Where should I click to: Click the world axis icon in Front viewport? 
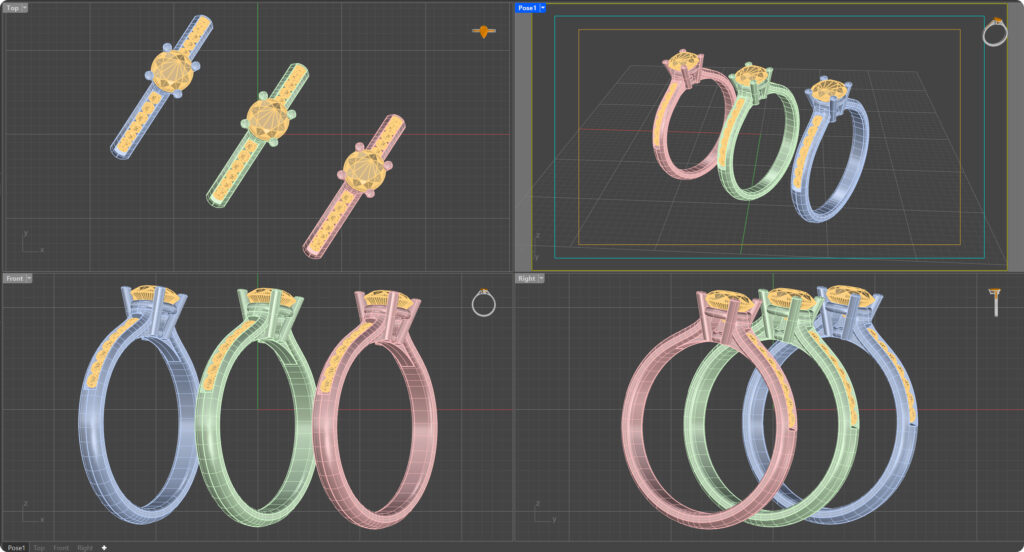(30, 513)
